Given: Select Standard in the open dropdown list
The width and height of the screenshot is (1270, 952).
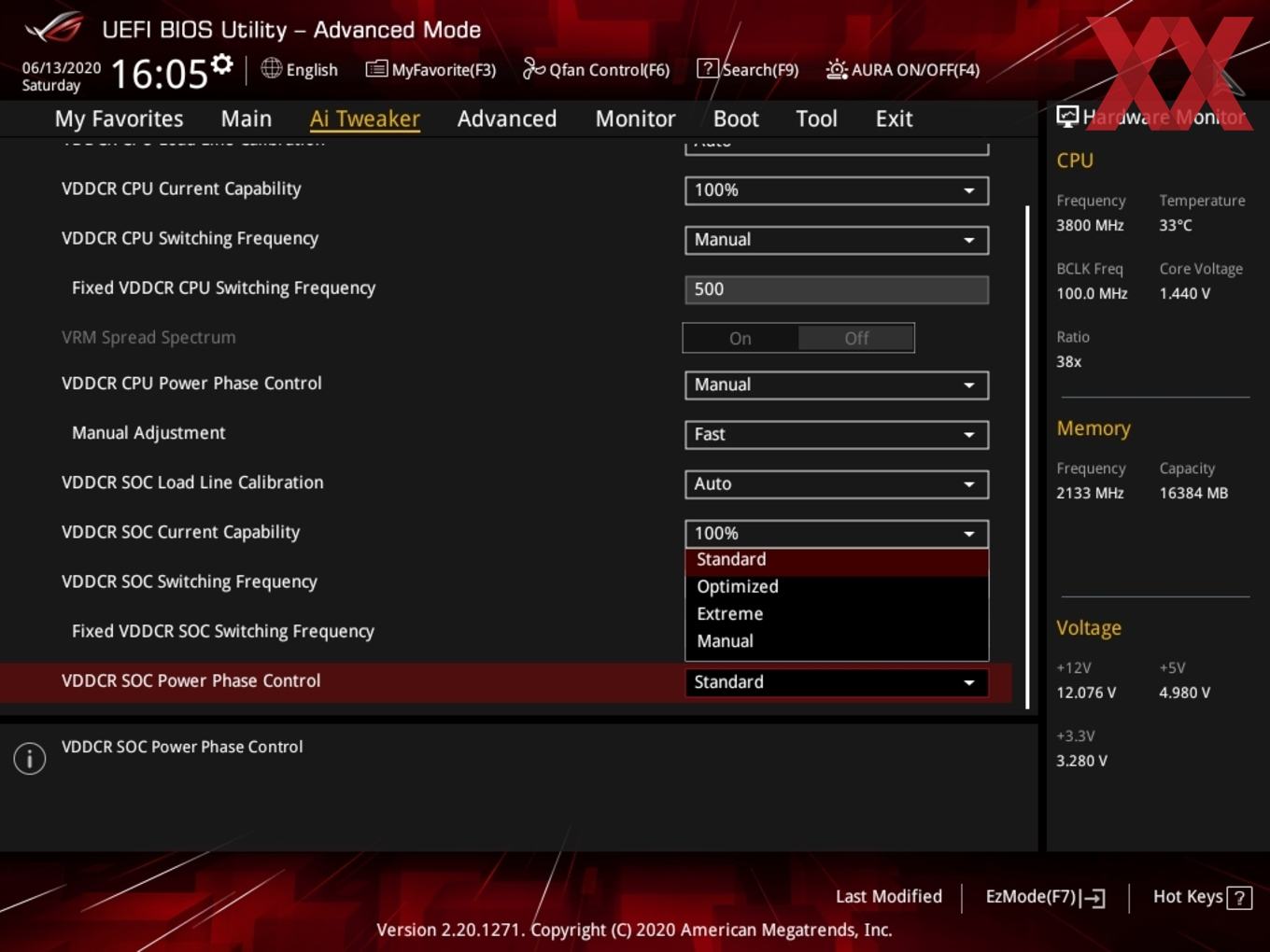Looking at the screenshot, I should click(x=837, y=560).
